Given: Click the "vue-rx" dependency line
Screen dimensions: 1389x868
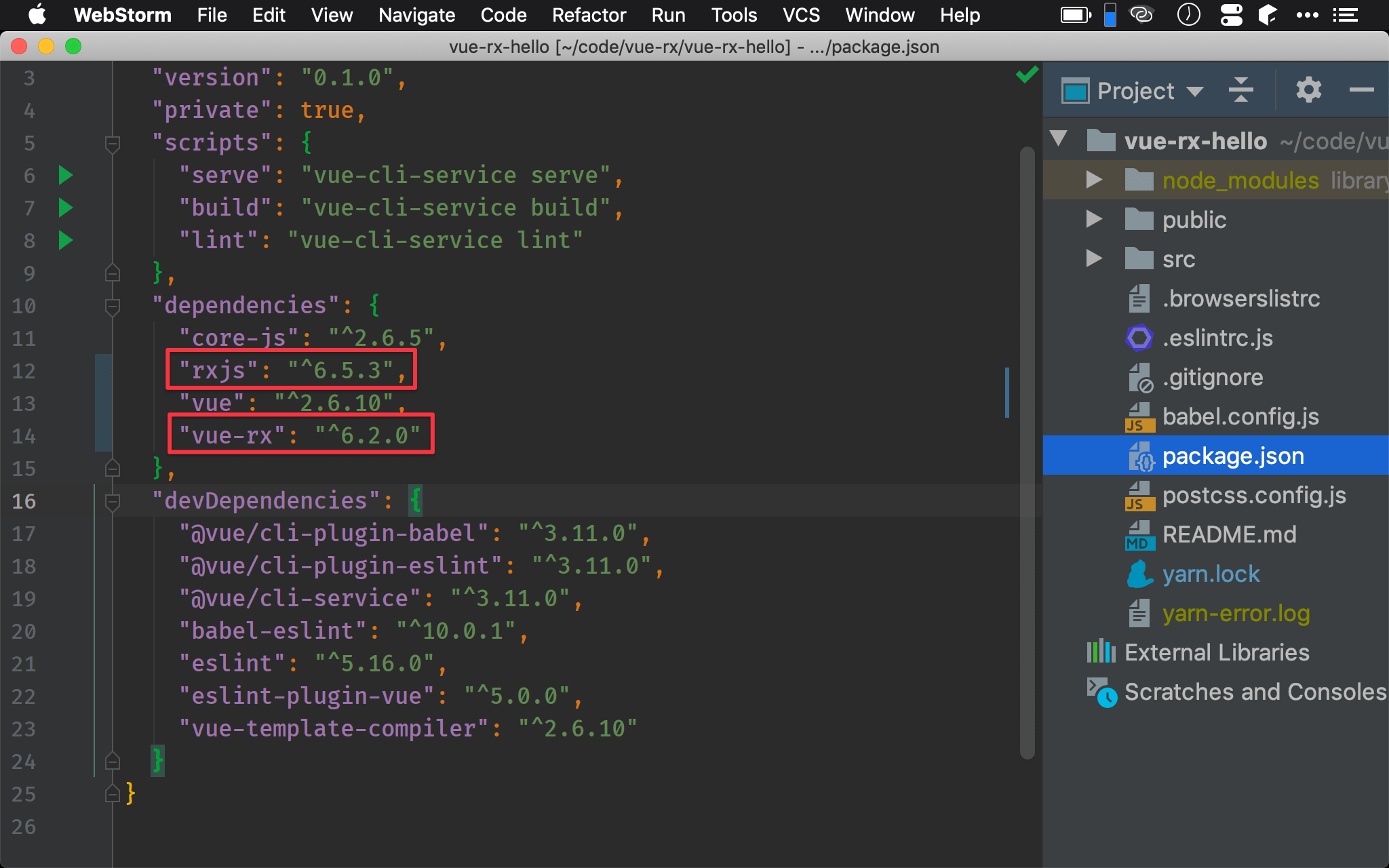Looking at the screenshot, I should point(299,435).
